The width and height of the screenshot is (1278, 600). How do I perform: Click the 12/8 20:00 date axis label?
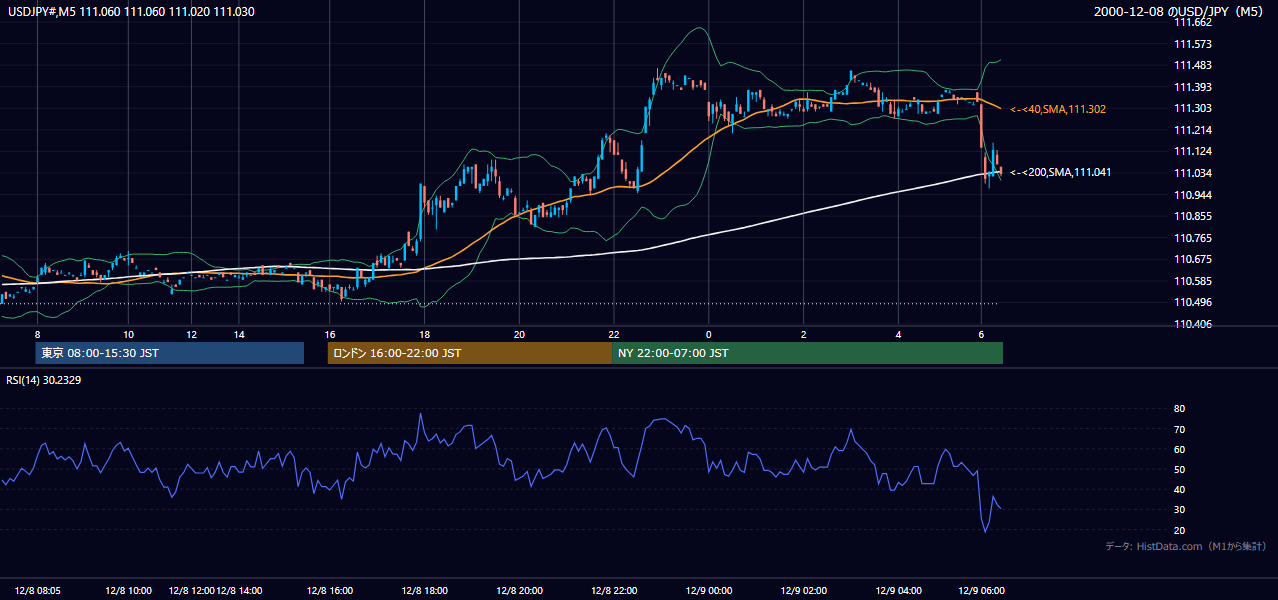coord(519,590)
